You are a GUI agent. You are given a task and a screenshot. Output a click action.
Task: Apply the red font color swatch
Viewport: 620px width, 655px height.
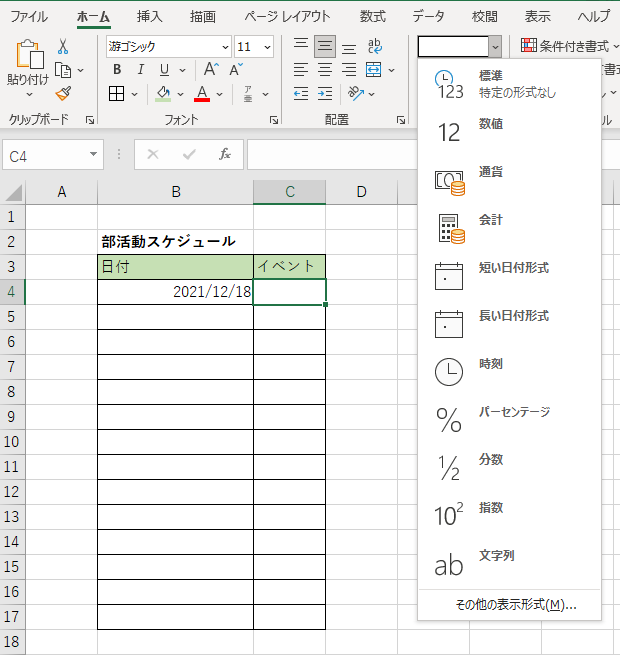point(202,94)
